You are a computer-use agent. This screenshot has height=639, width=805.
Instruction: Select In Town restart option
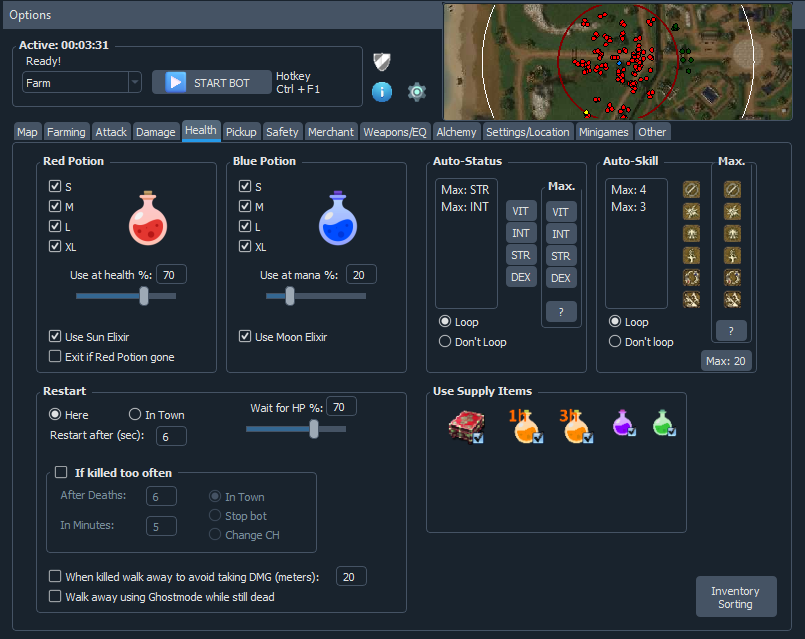point(135,414)
